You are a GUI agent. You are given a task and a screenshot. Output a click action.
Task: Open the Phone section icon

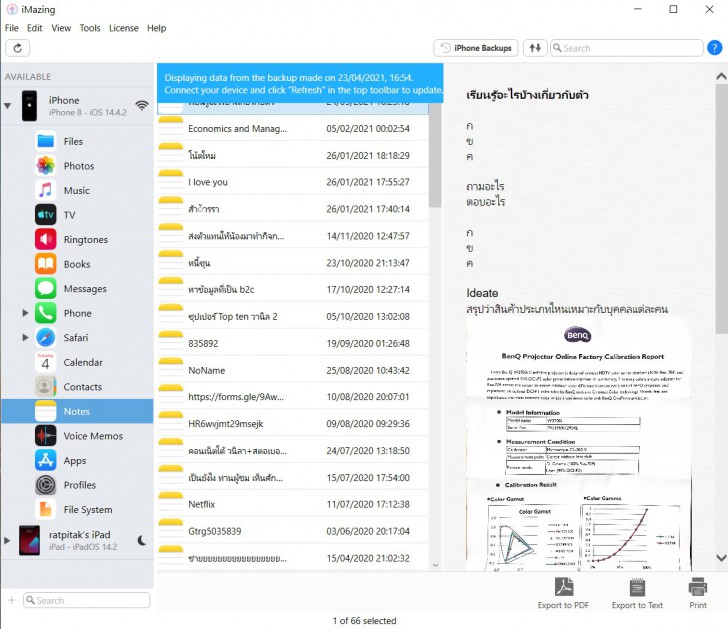click(46, 313)
